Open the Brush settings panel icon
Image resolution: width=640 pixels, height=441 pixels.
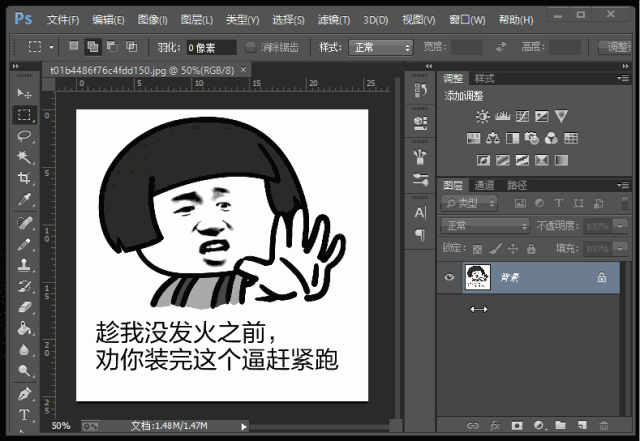(420, 179)
